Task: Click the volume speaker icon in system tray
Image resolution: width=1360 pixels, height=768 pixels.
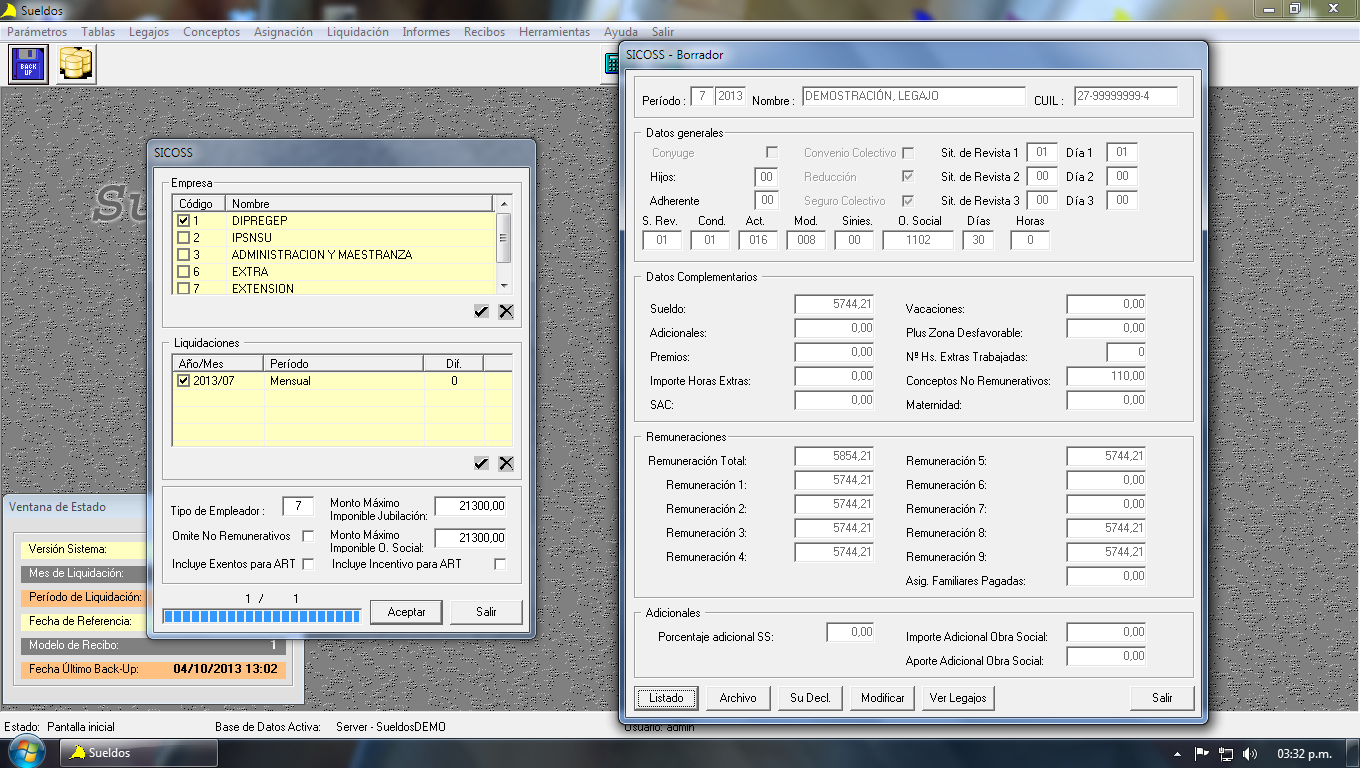Action: click(1249, 753)
